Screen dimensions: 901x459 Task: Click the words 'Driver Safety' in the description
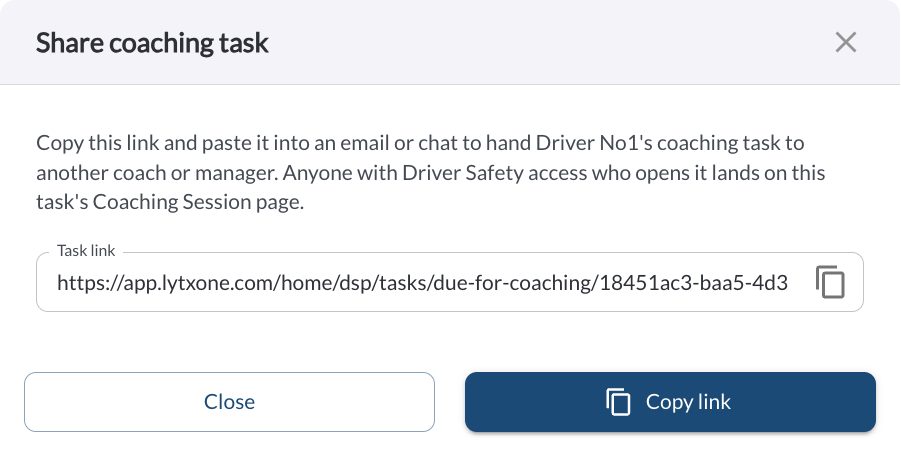click(x=463, y=173)
